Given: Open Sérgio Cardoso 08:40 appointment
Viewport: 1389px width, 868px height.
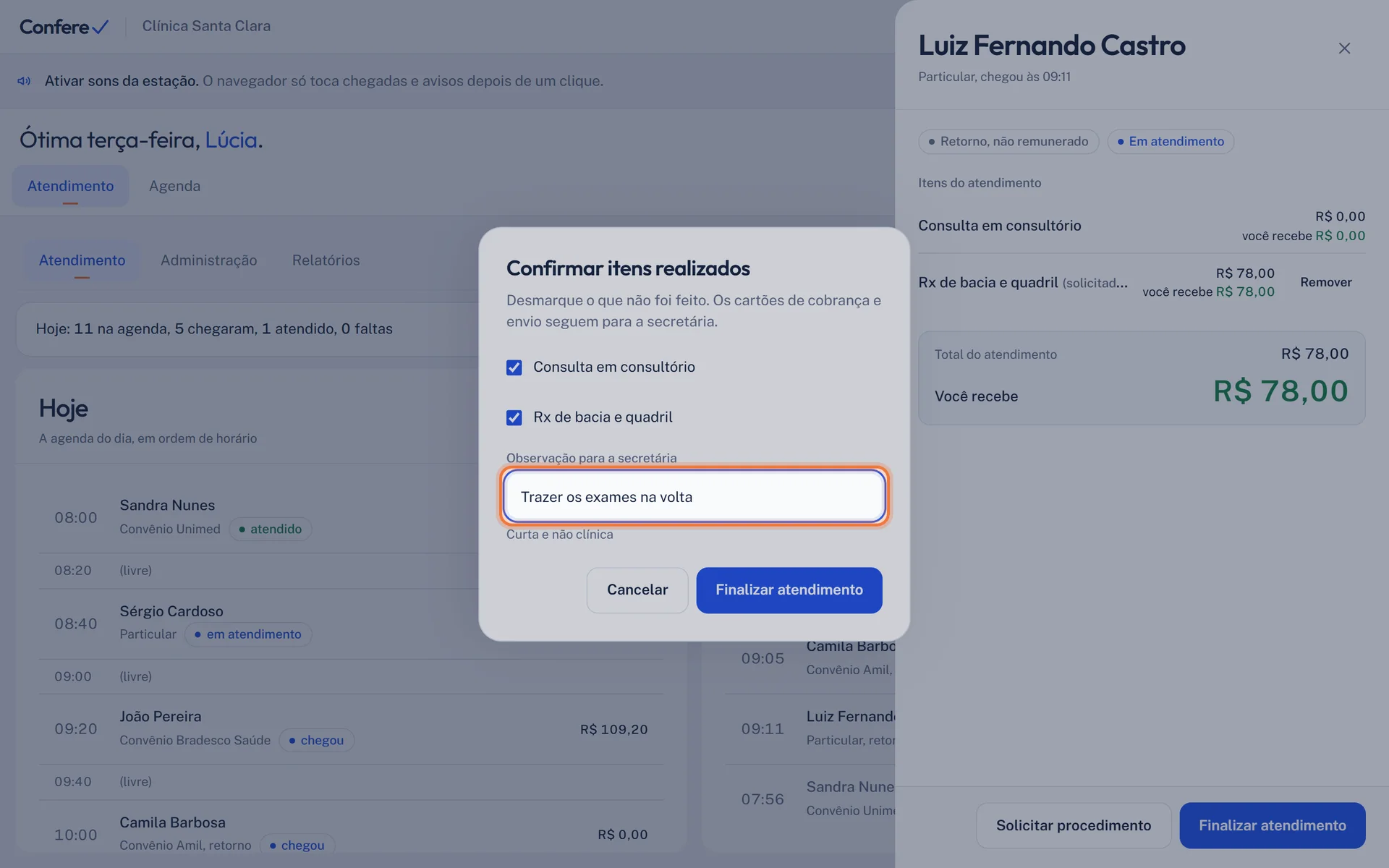Looking at the screenshot, I should 350,623.
